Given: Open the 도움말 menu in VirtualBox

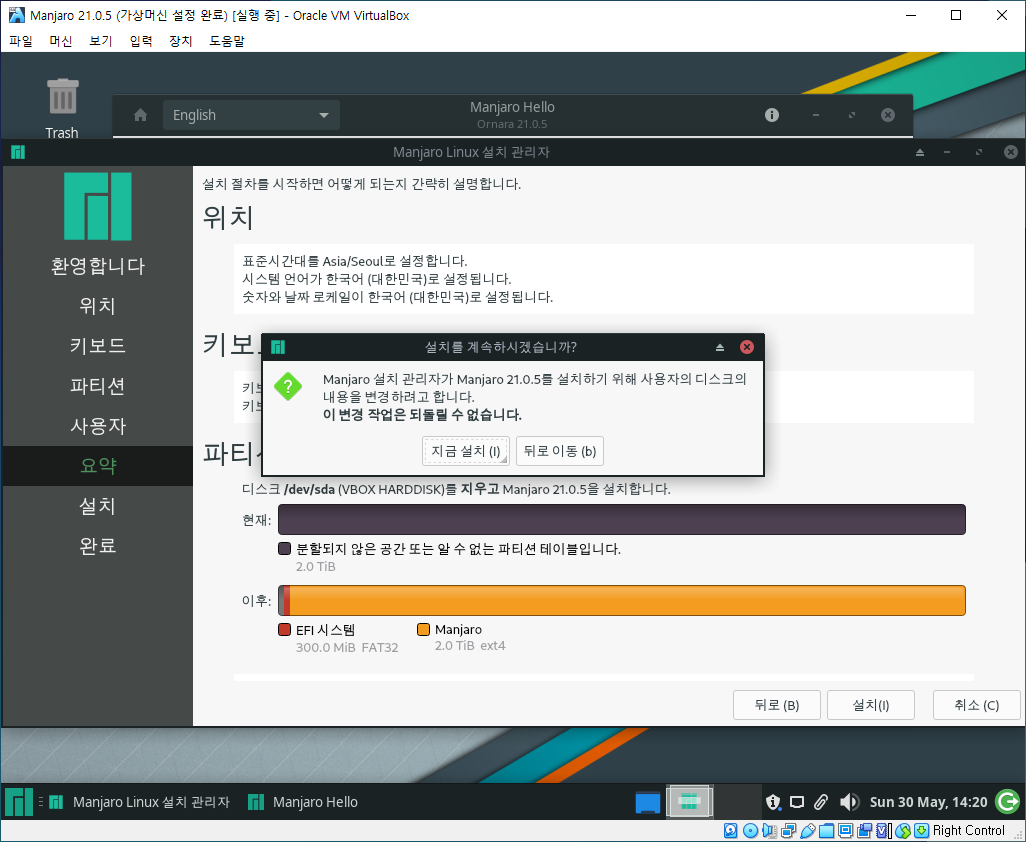Looking at the screenshot, I should [227, 41].
